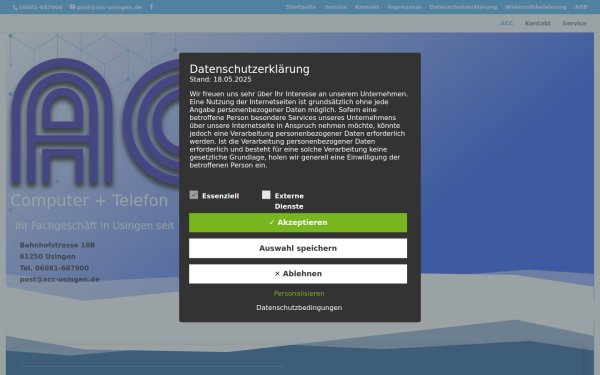The height and width of the screenshot is (375, 600).
Task: Open Widerrufsbelehrung in the top menu
Action: (x=536, y=7)
